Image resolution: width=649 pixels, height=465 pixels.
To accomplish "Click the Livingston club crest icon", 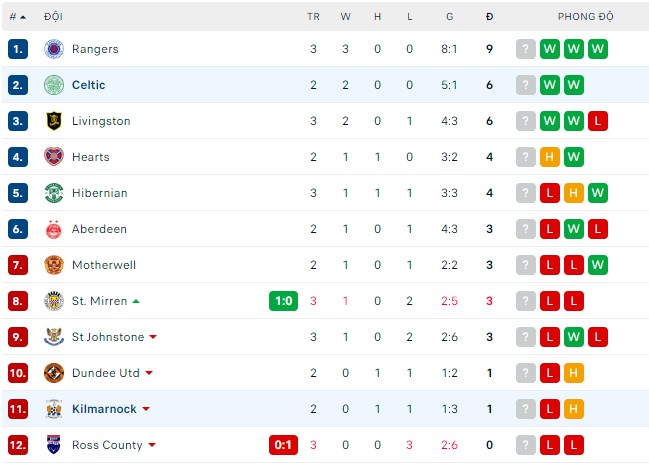I will [54, 121].
